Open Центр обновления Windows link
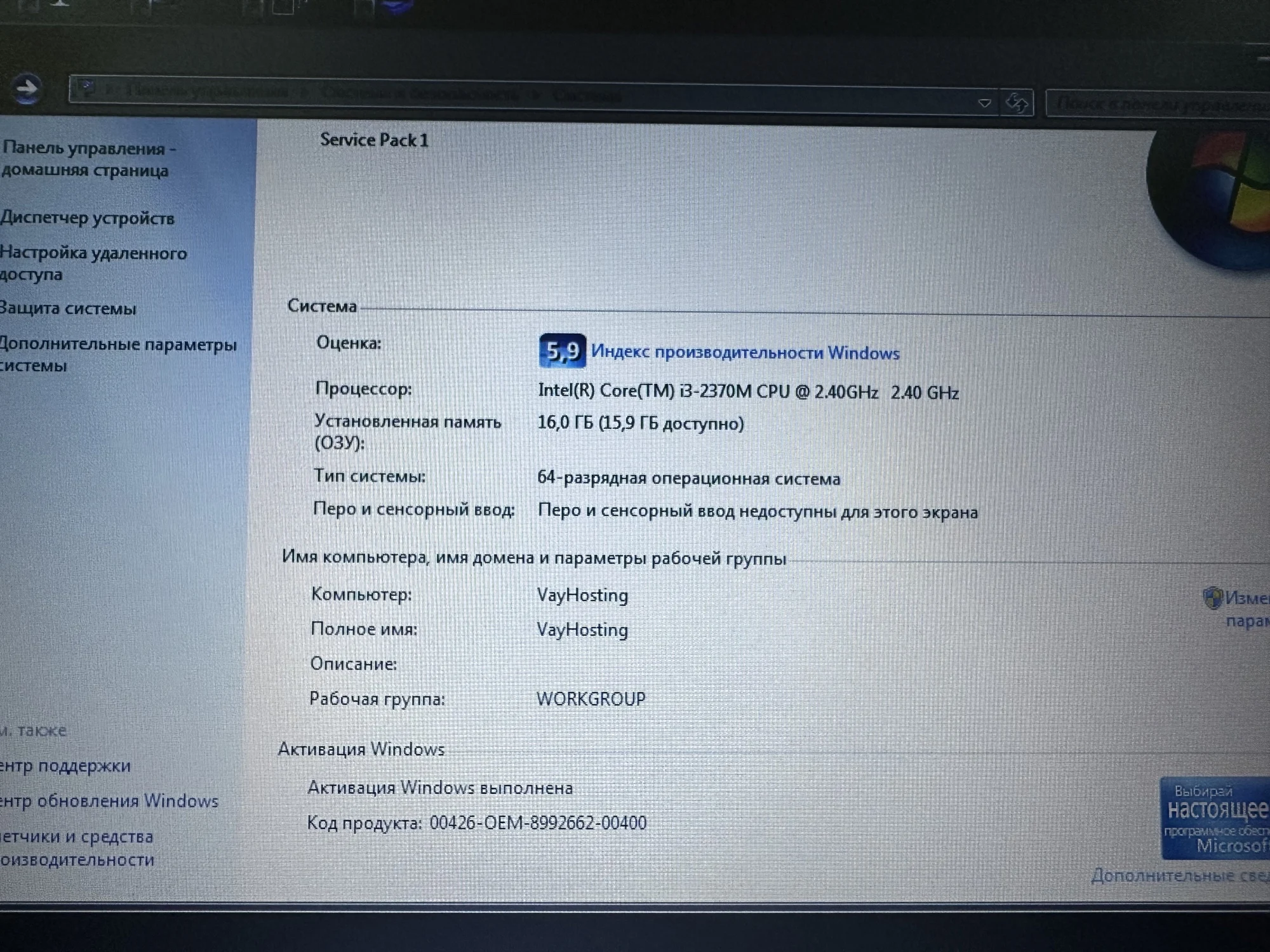Screen dimensions: 1270x952 (x=109, y=801)
